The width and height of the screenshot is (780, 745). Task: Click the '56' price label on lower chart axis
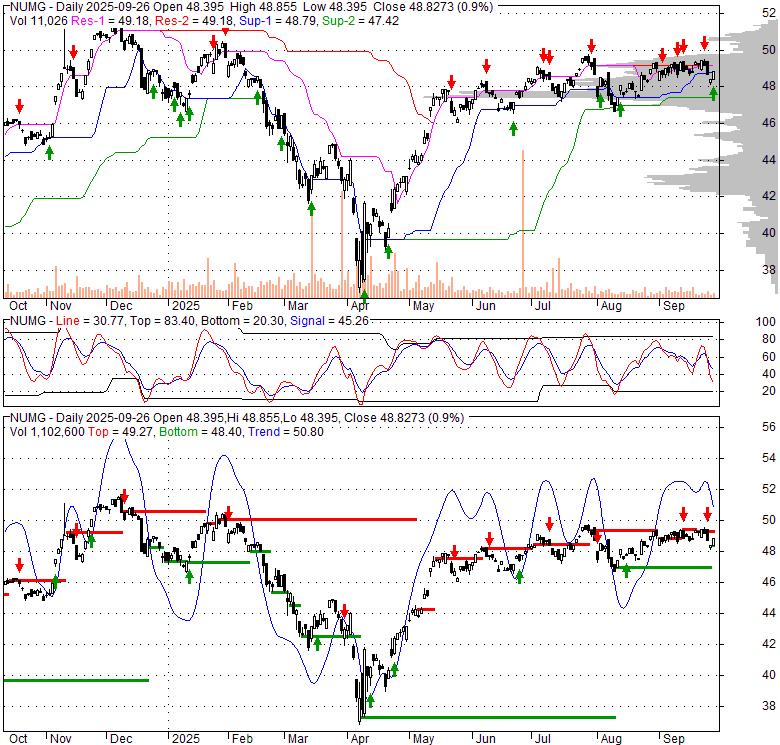769,427
